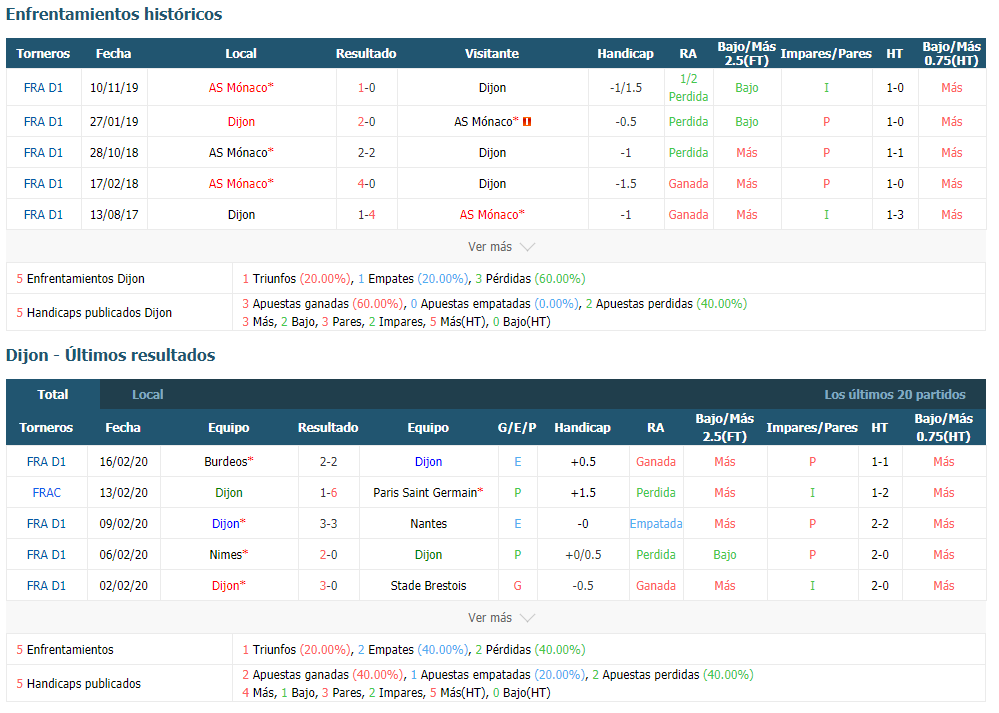Image resolution: width=999 pixels, height=713 pixels.
Task: Click the 2-2 result of Burdeos match
Action: pyautogui.click(x=329, y=462)
